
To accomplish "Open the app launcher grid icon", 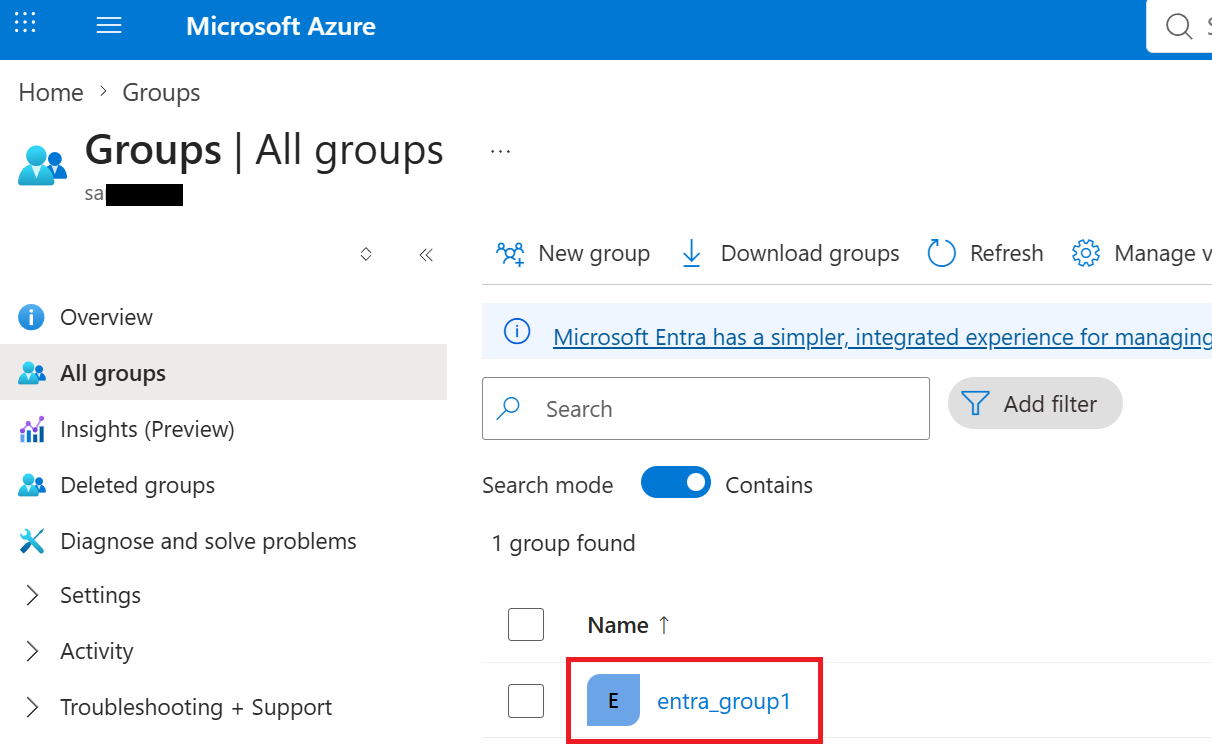I will [26, 22].
